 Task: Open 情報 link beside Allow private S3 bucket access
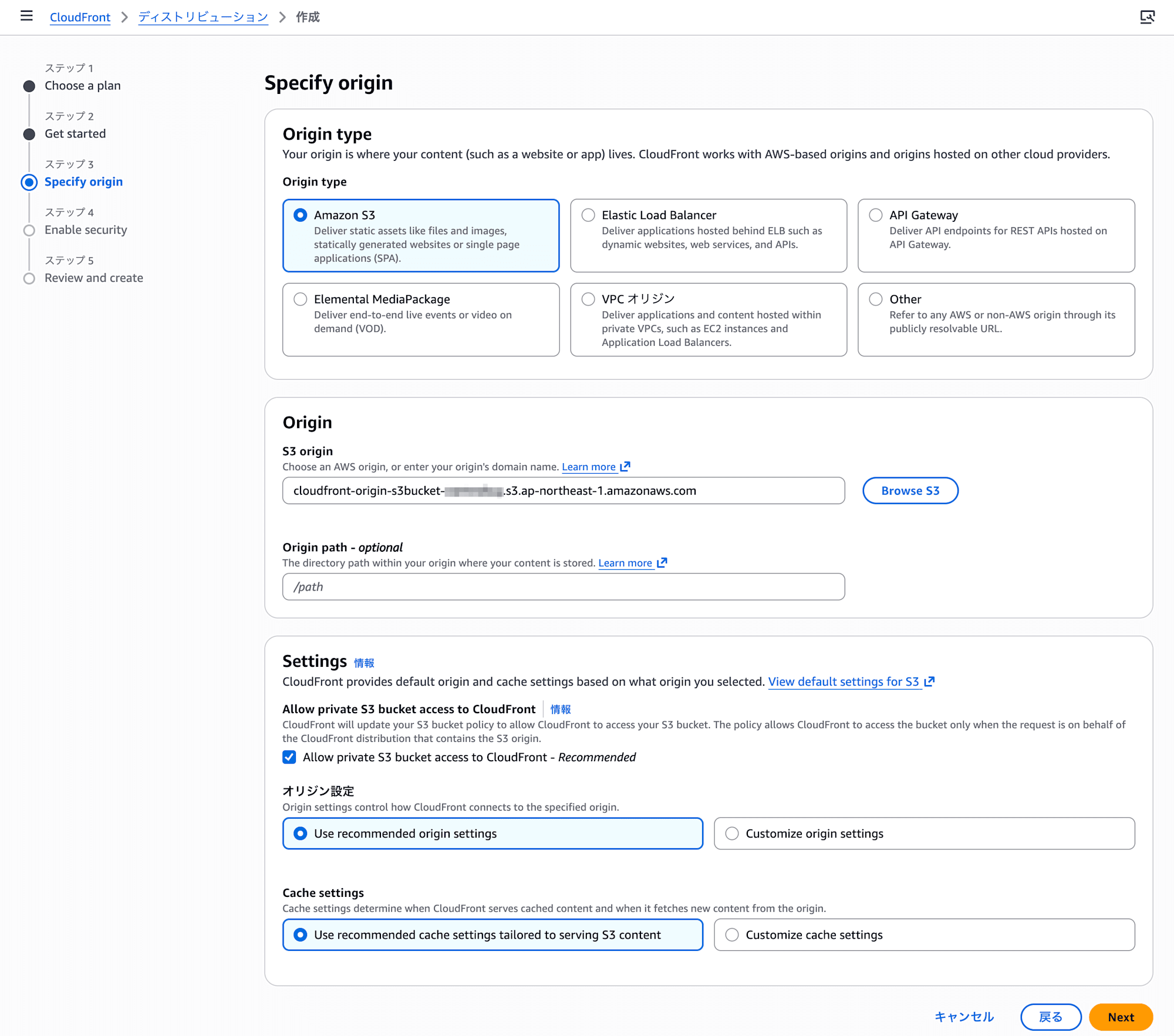[x=561, y=709]
